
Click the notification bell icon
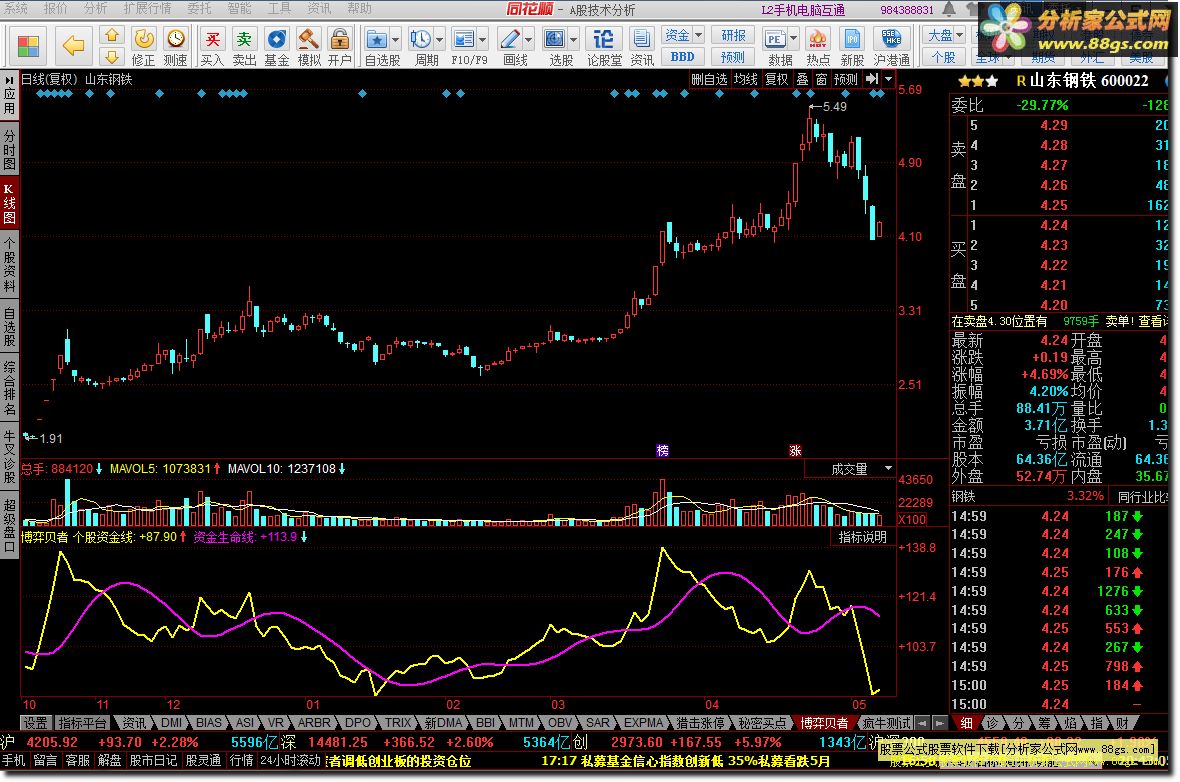pyautogui.click(x=949, y=9)
